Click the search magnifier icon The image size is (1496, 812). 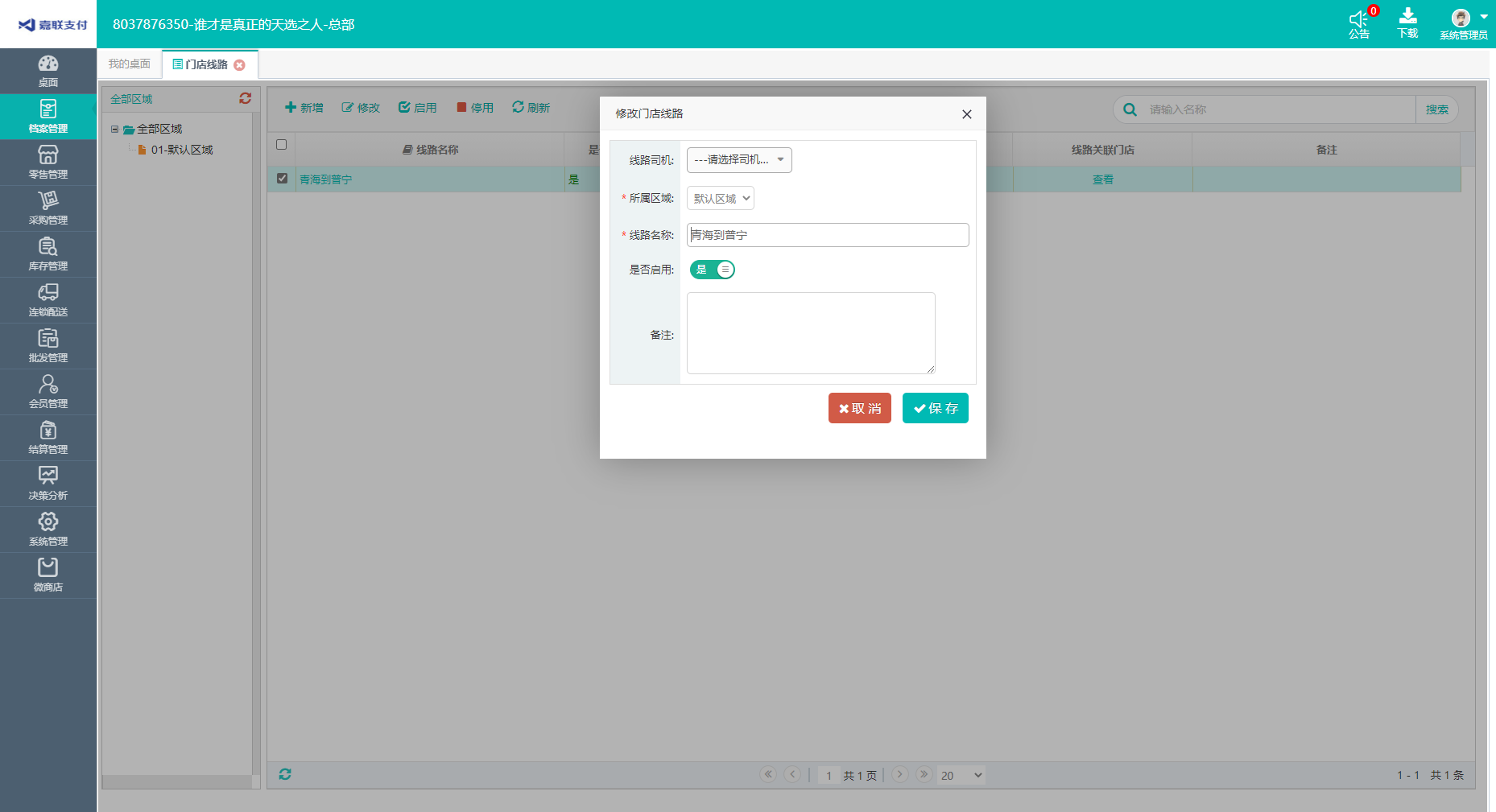[x=1130, y=109]
